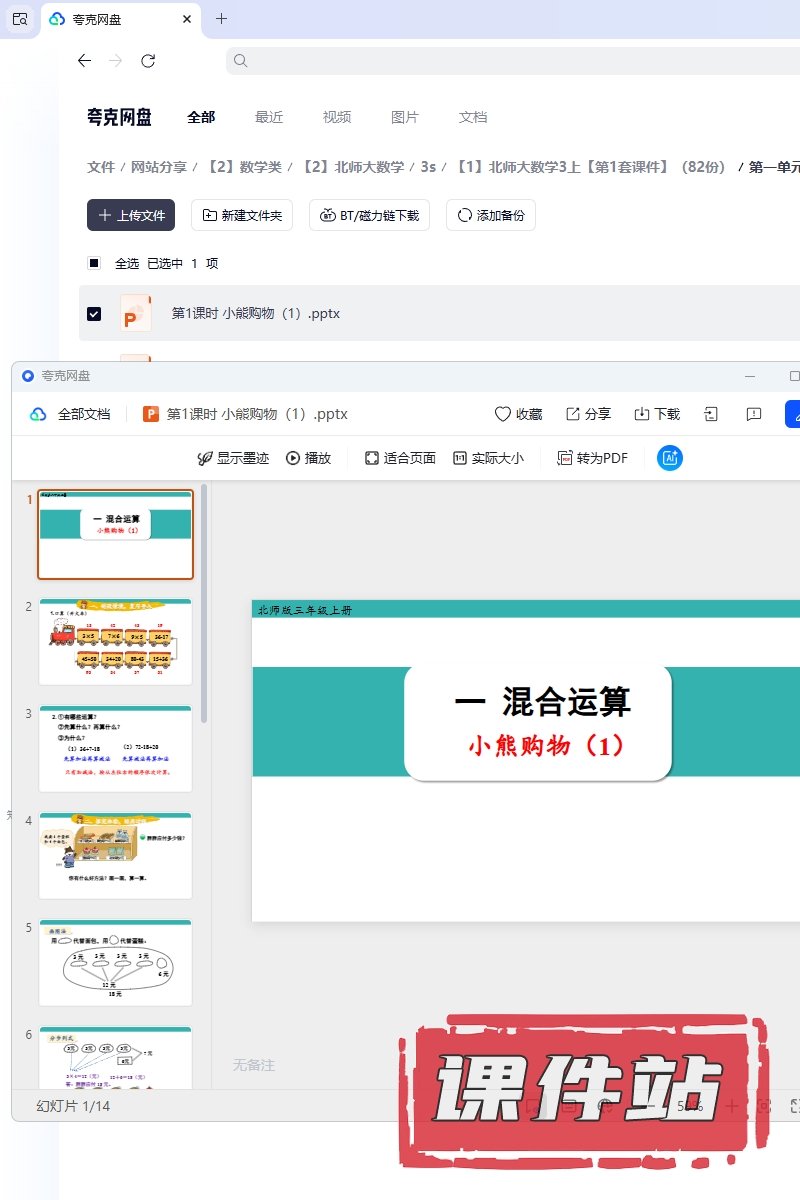Switch to the 视频 tab
Viewport: 800px width, 1200px height.
click(x=337, y=117)
